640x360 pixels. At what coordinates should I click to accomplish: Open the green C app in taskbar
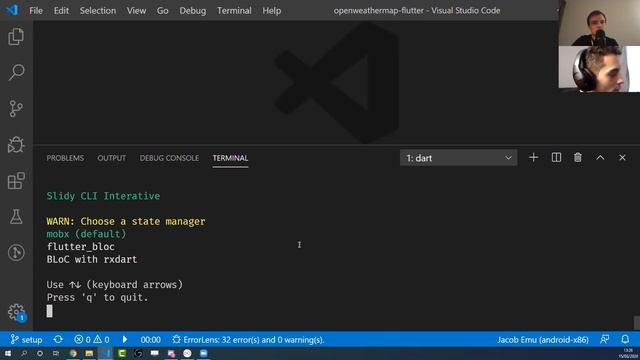122,353
